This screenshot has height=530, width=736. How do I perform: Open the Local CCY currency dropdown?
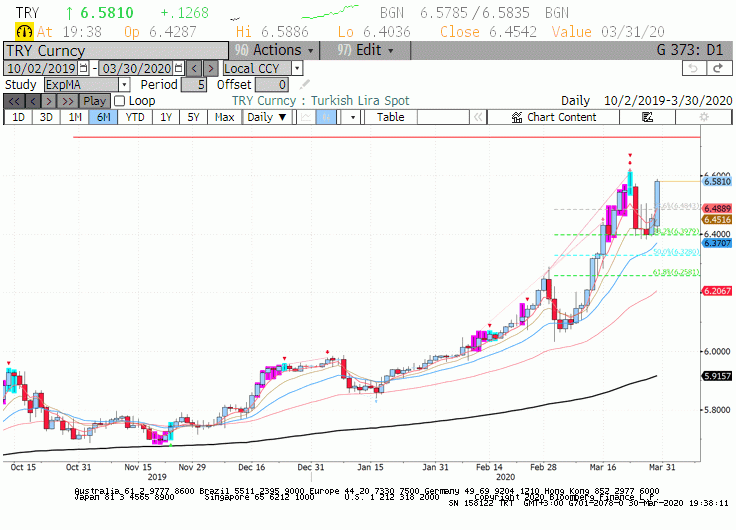(x=297, y=69)
